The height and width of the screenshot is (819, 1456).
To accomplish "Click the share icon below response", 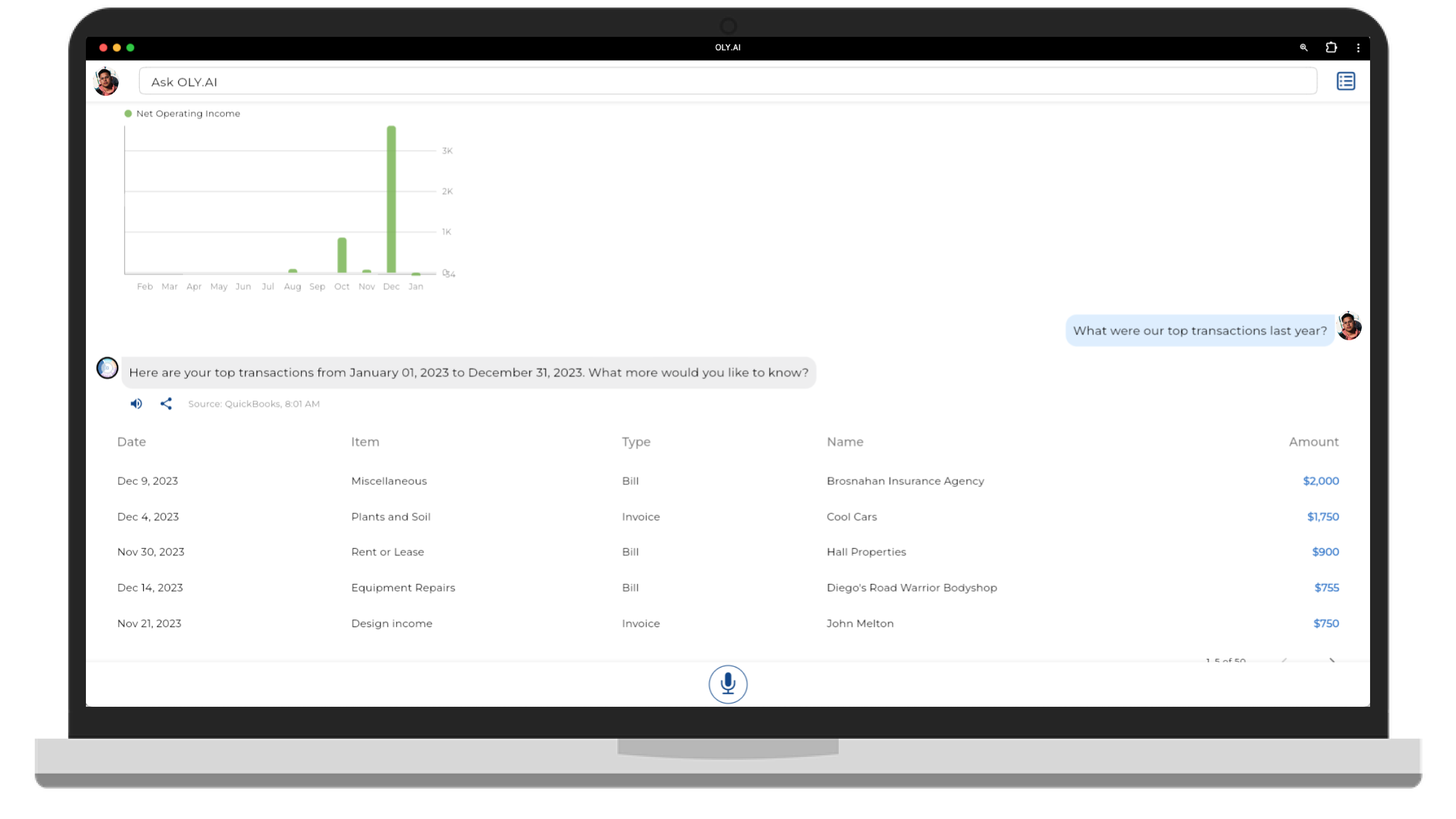I will click(x=166, y=403).
